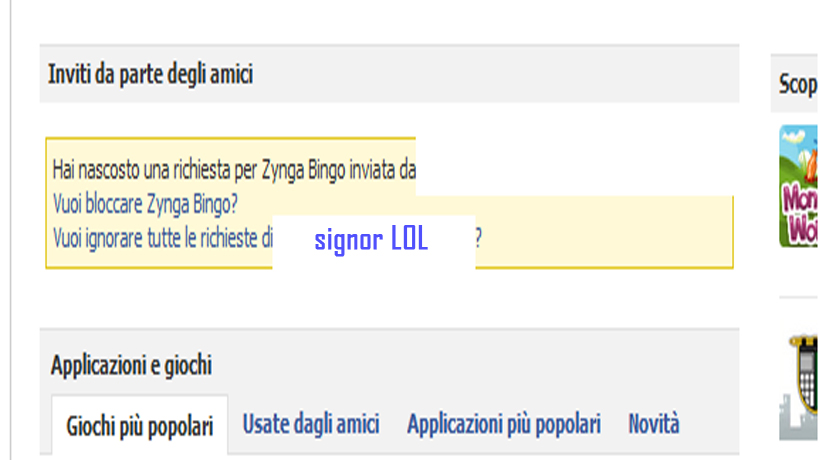Click the blank area after inviata da
819x460 pixels.
575,167
